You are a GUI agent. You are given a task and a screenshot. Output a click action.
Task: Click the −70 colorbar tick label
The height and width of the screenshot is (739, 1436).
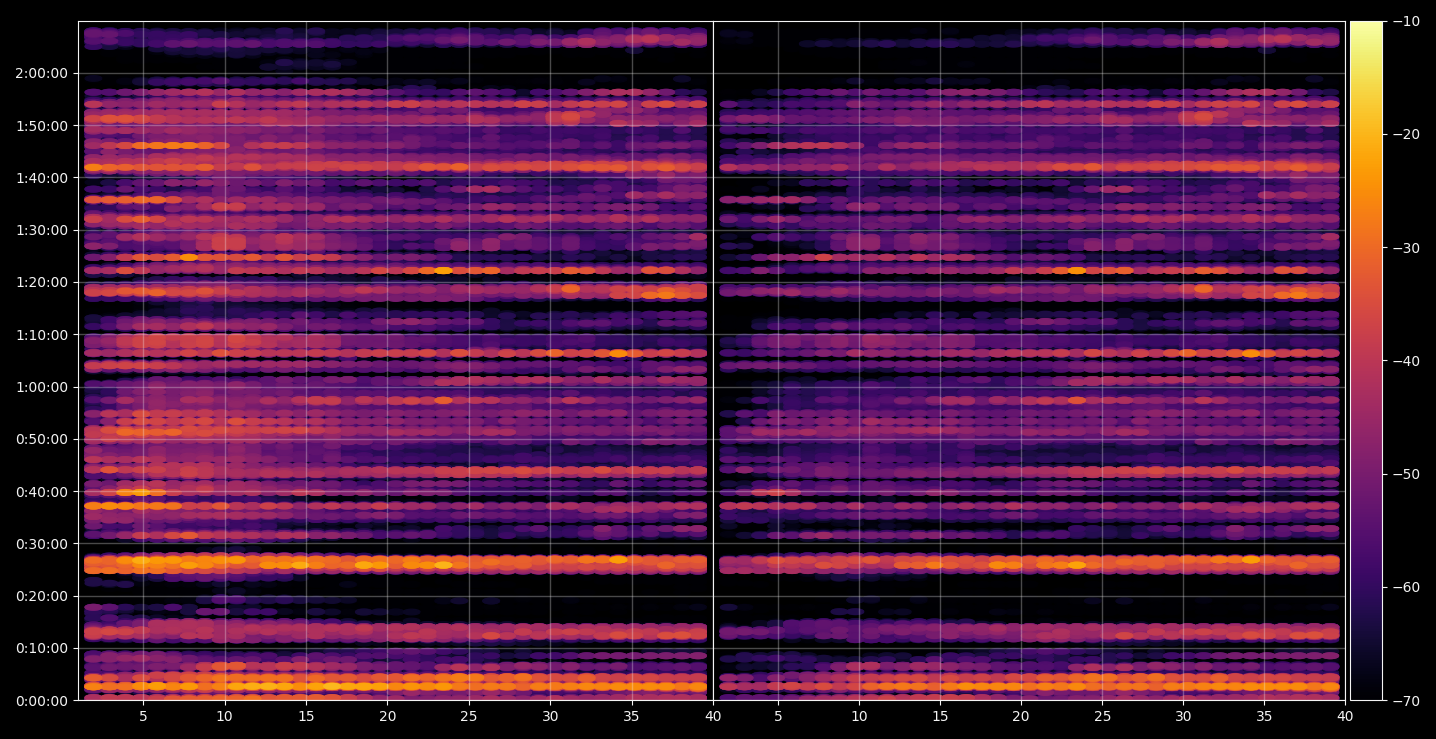coord(1407,701)
